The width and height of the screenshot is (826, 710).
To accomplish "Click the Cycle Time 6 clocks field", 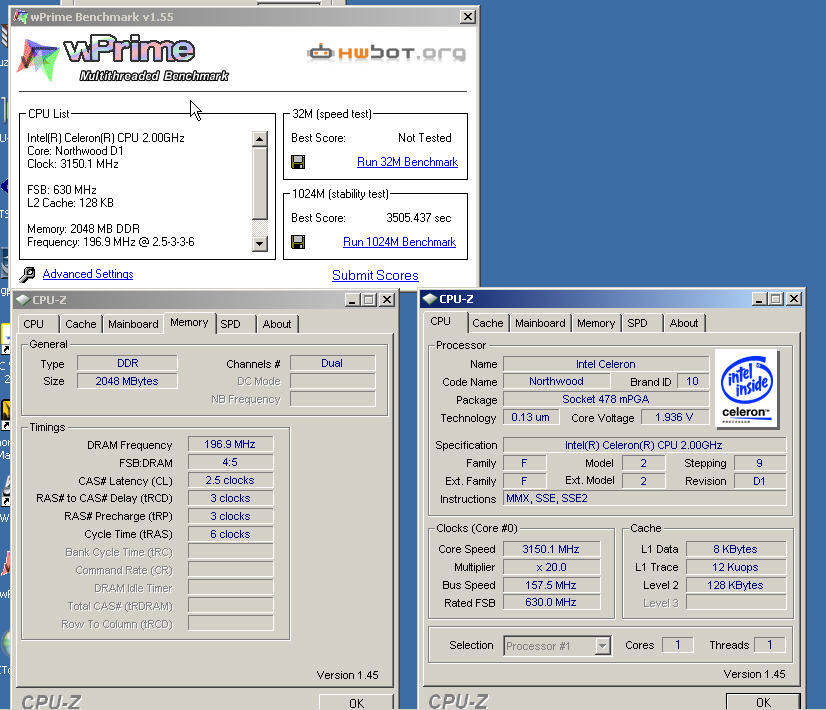I will 230,534.
